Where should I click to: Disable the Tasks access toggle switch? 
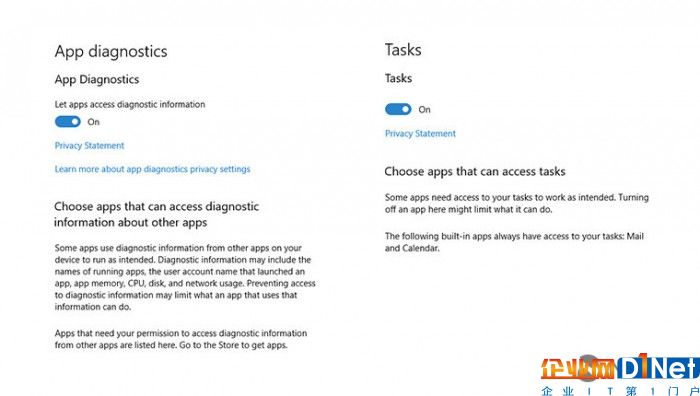[x=398, y=109]
